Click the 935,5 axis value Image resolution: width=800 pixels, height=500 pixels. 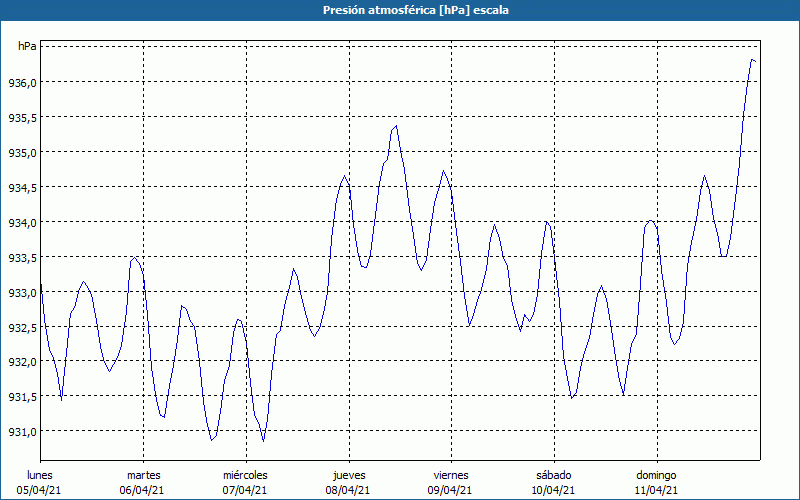[23, 117]
